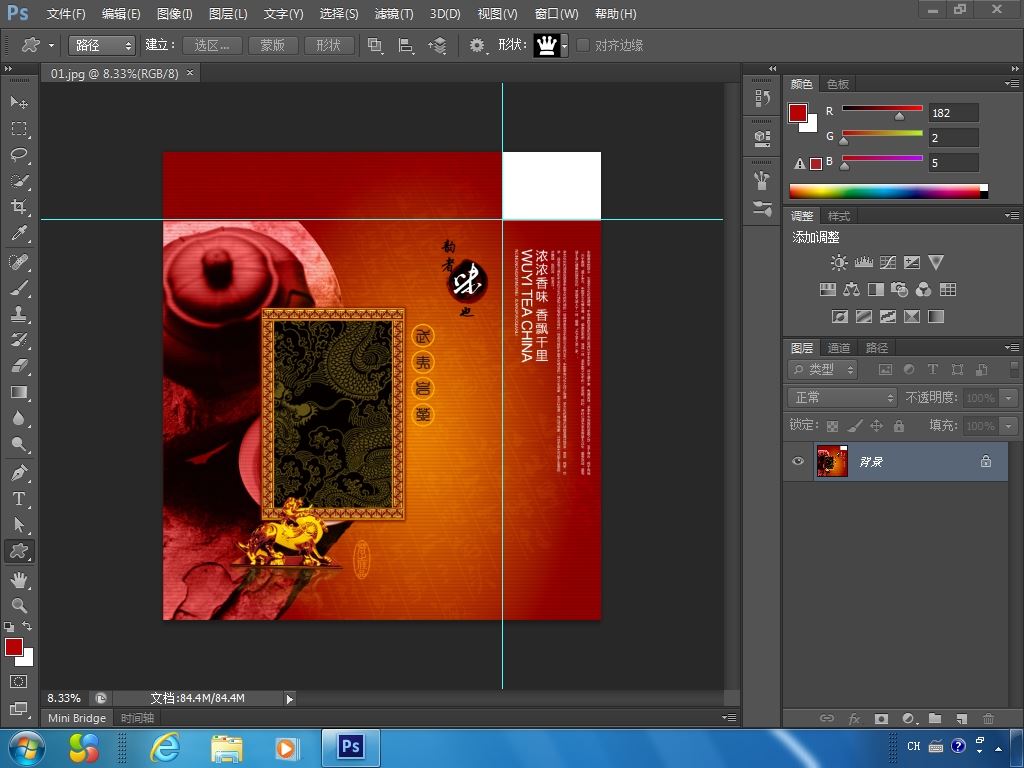Open the 滤镜(T) menu
Screen dimensions: 1024x768
[x=393, y=14]
